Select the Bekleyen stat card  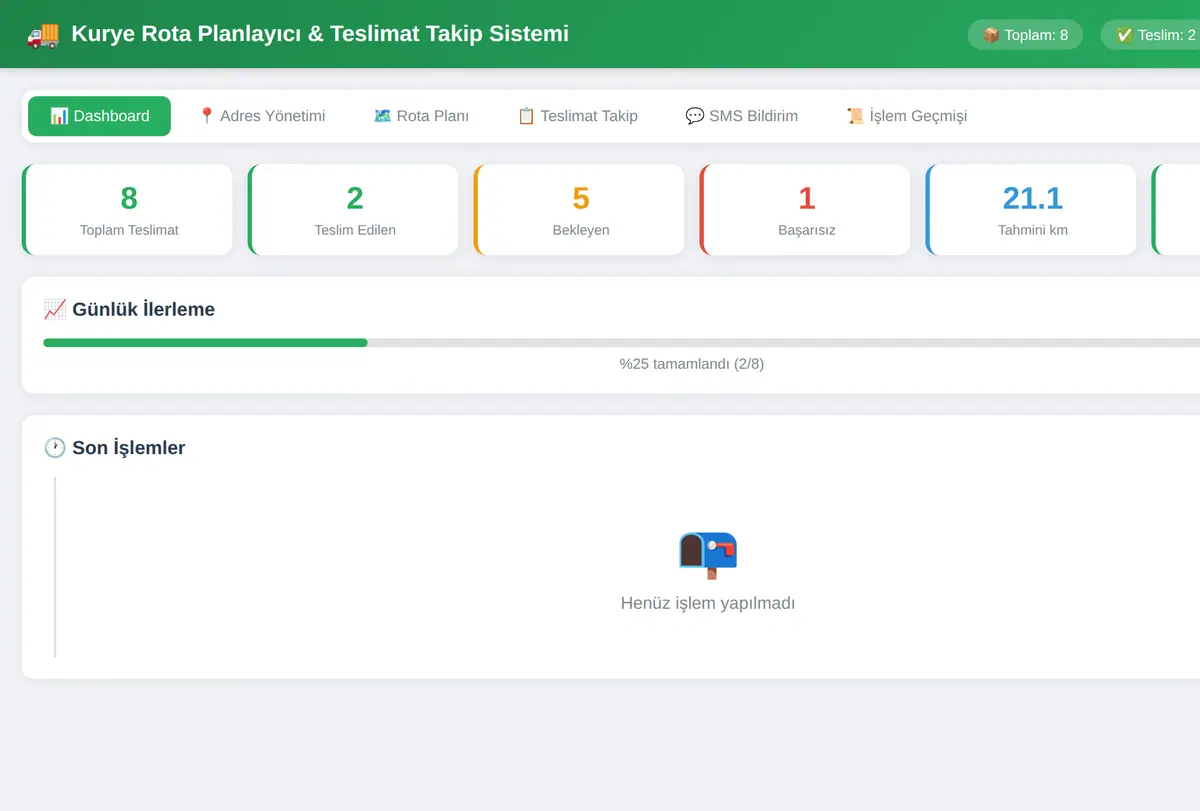(579, 210)
